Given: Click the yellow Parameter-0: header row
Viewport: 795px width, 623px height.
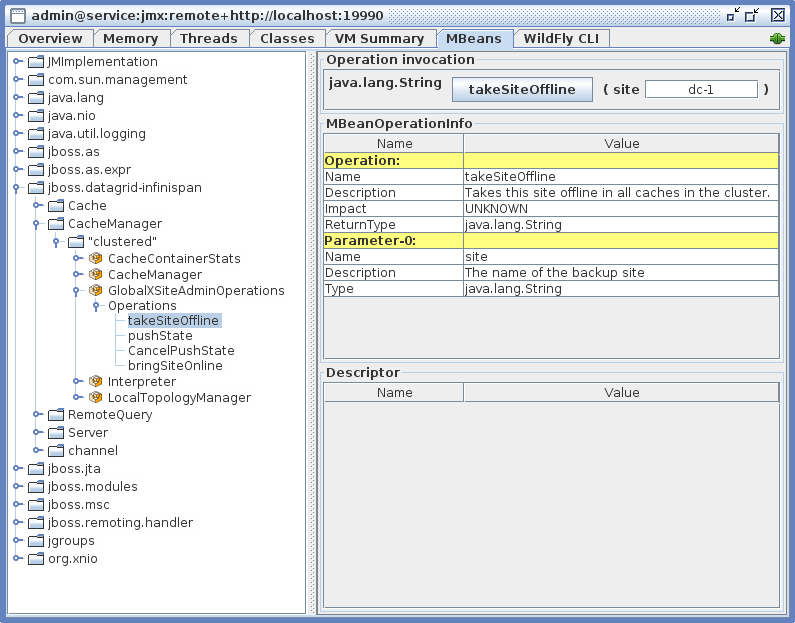Looking at the screenshot, I should [551, 241].
